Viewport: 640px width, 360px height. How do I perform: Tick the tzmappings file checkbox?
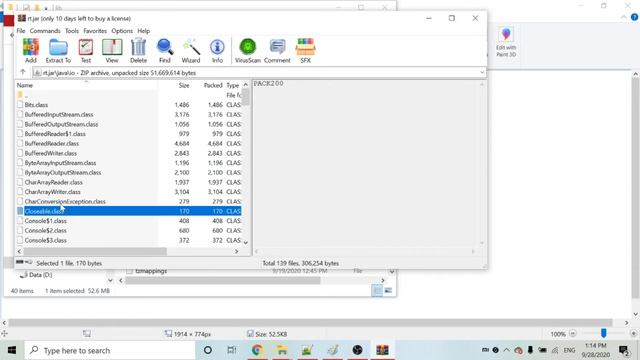coord(130,271)
